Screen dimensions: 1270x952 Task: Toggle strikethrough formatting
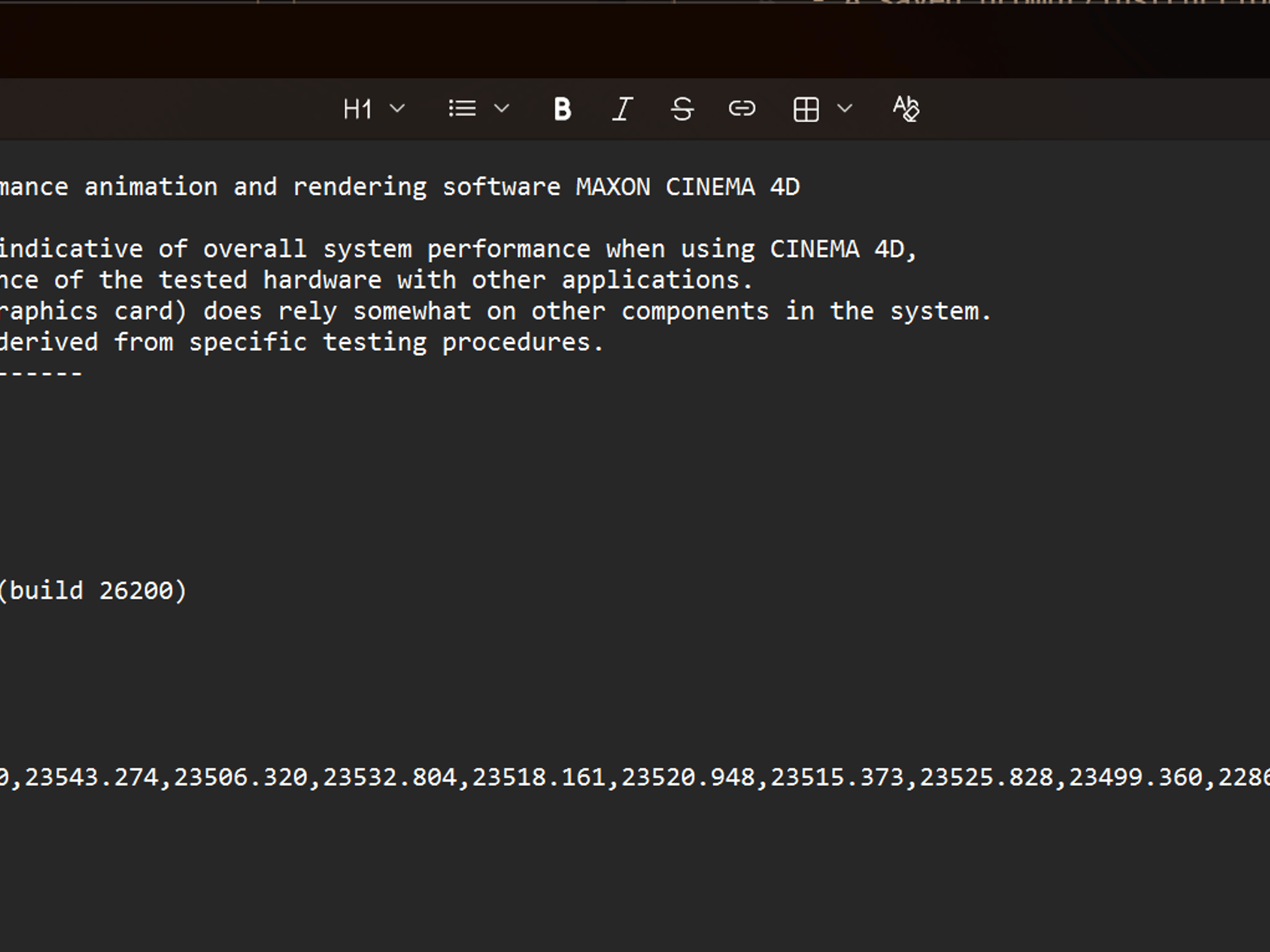(x=682, y=109)
